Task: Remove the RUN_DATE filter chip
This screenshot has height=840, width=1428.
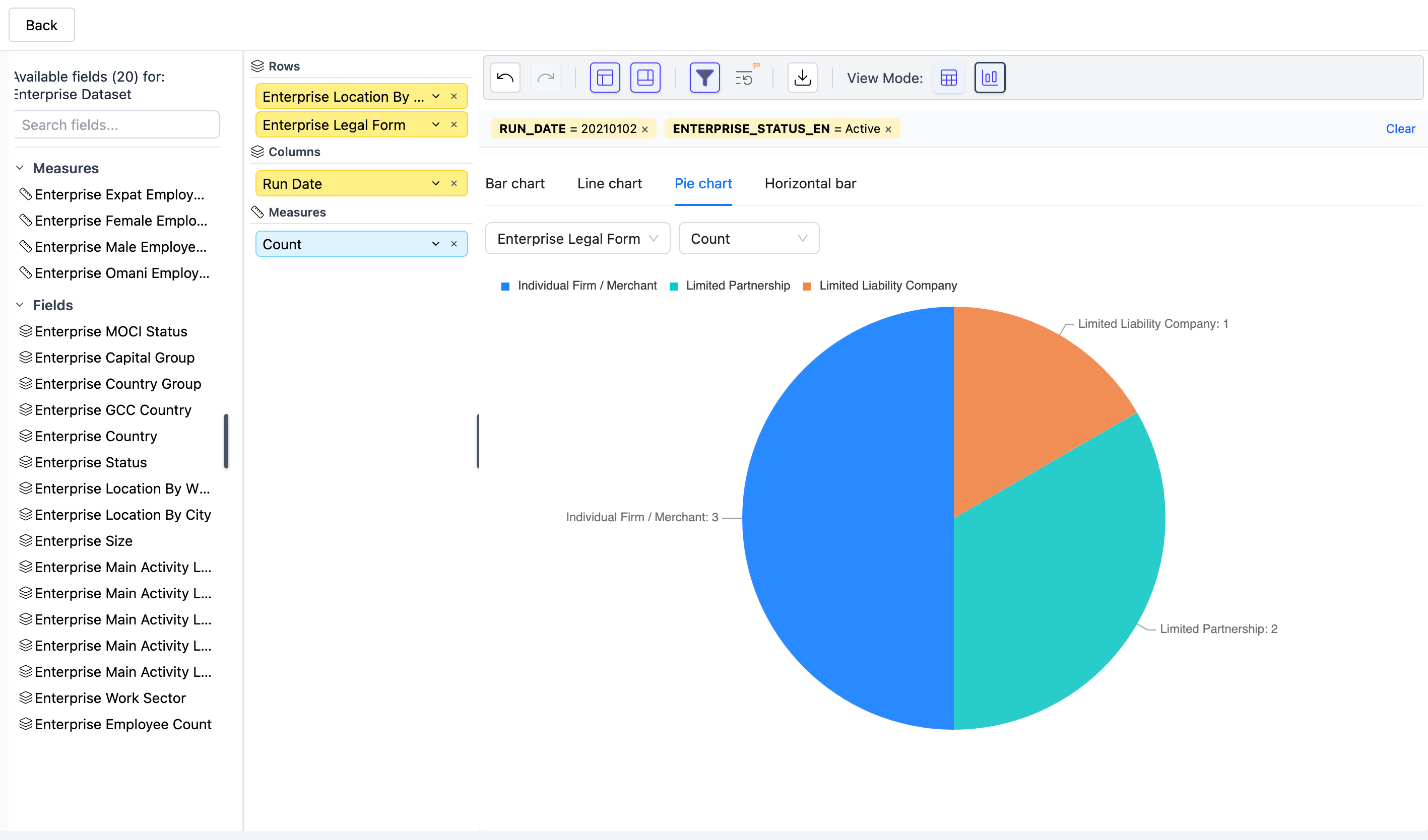Action: point(645,129)
